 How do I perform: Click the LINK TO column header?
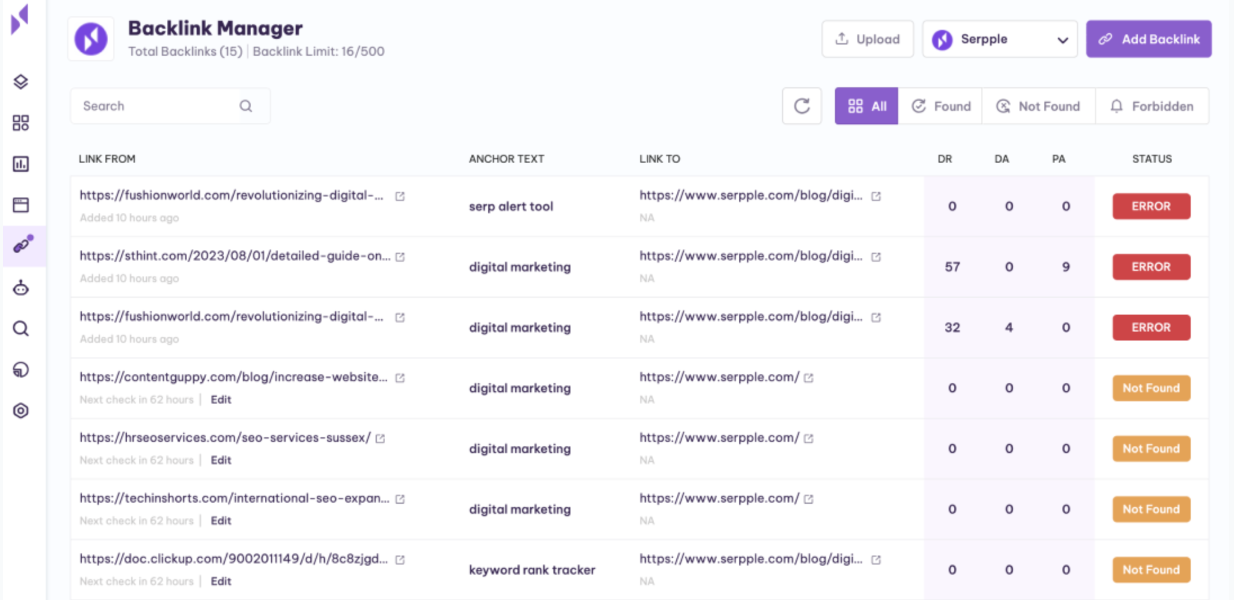pyautogui.click(x=660, y=159)
